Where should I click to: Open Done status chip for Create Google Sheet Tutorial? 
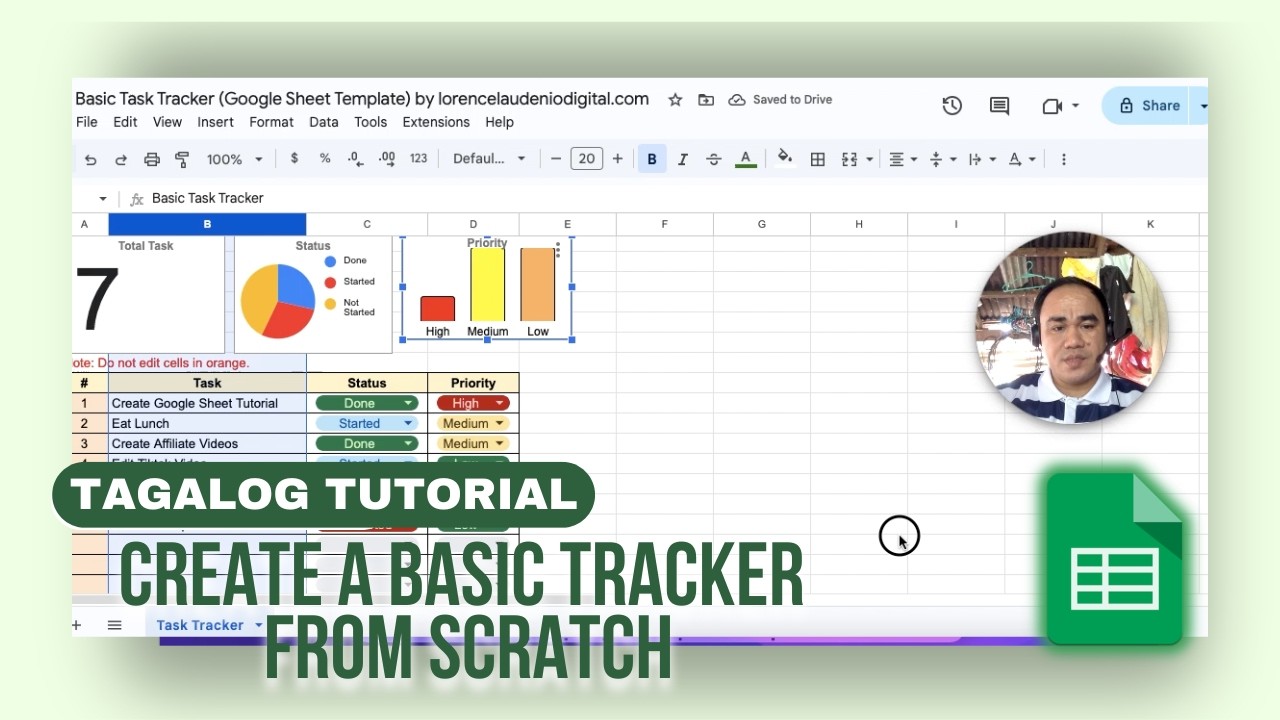[367, 403]
